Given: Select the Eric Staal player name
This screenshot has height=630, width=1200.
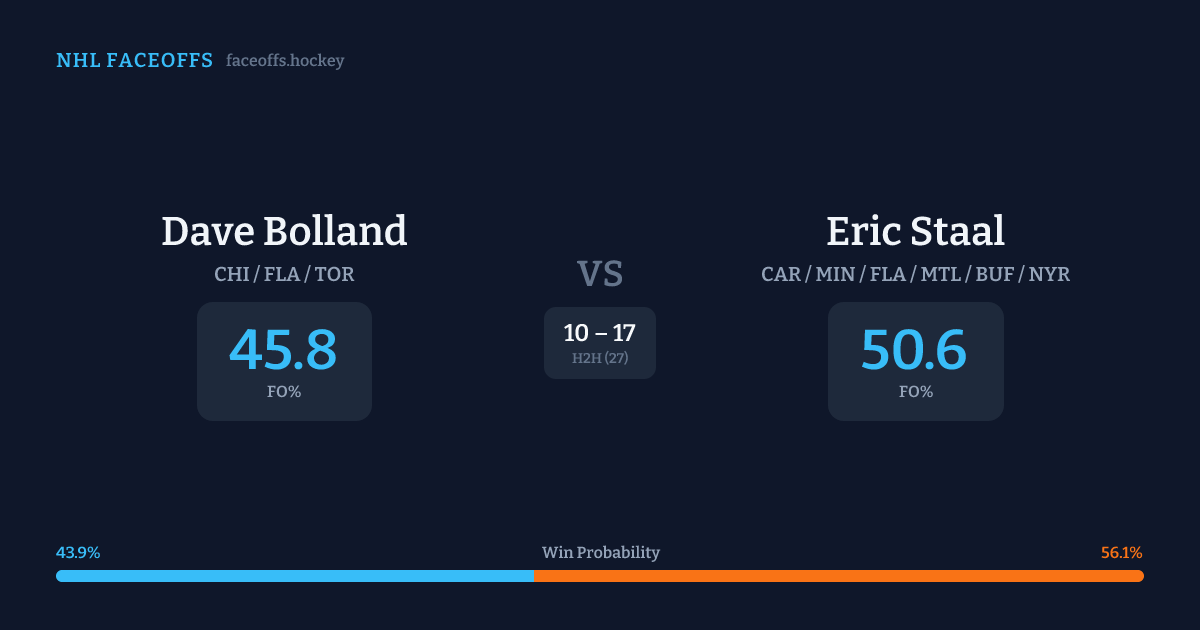Looking at the screenshot, I should click(x=915, y=231).
